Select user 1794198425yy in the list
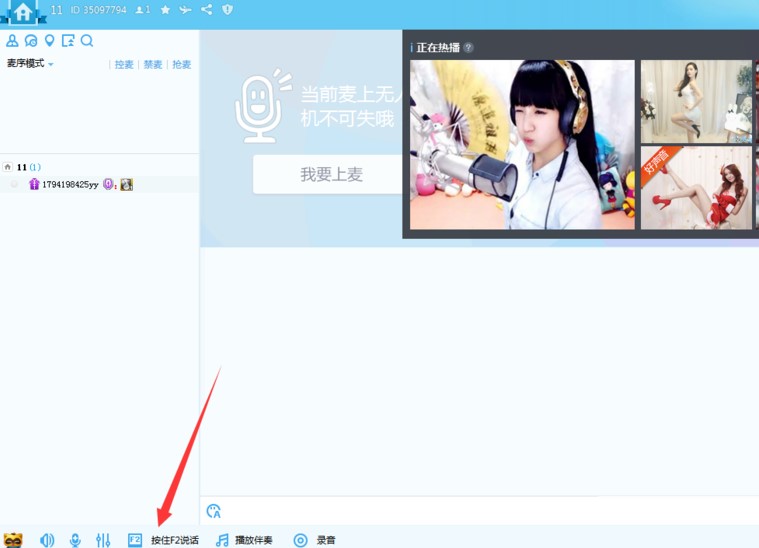This screenshot has width=759, height=548. point(70,184)
